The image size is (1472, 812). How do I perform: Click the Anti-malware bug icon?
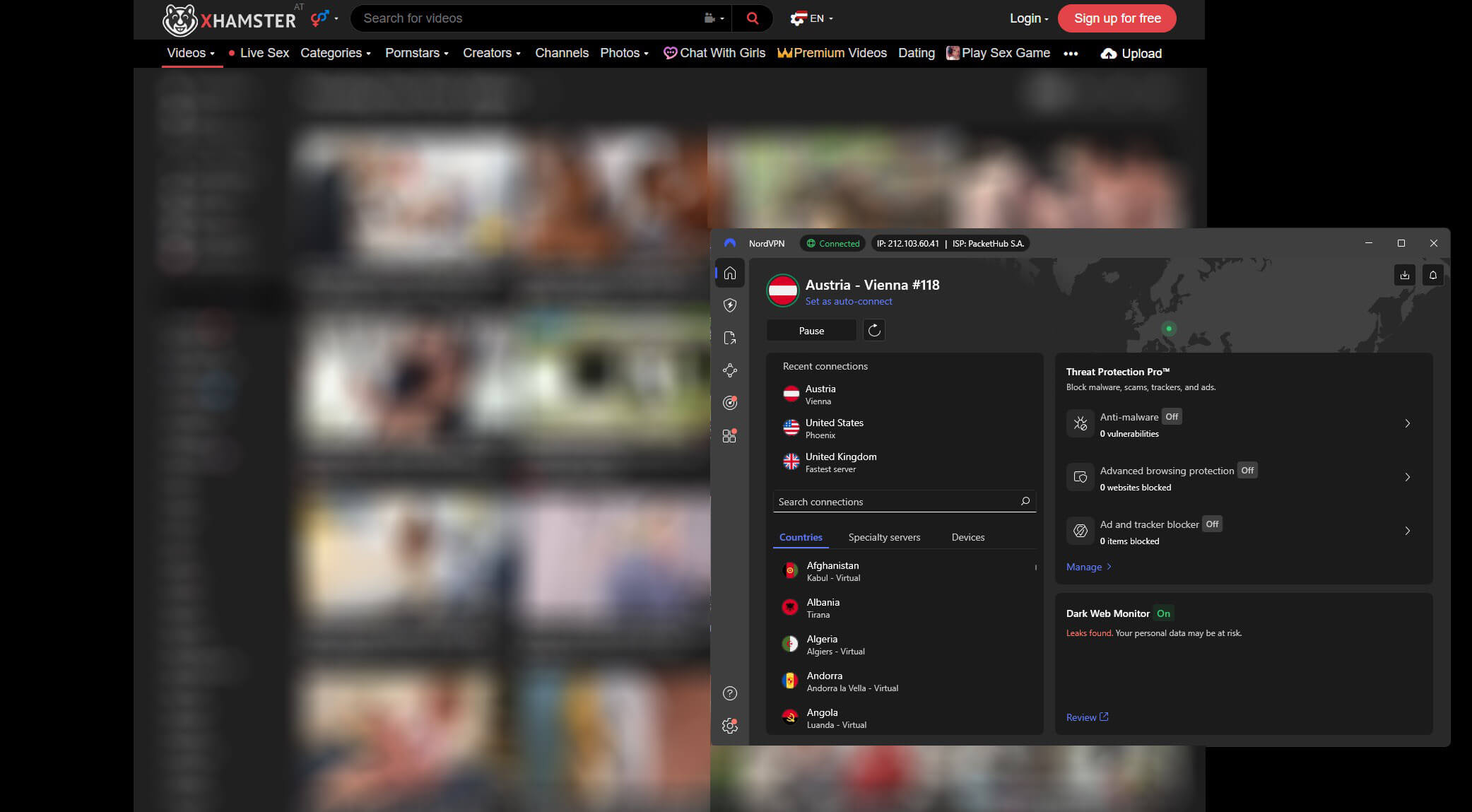(1081, 423)
